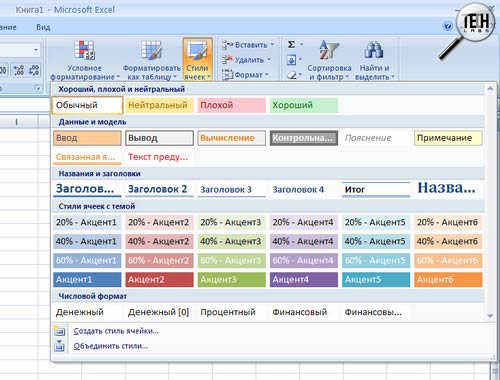Apply the Название title style
Viewport: 500px width, 380px height.
click(448, 189)
